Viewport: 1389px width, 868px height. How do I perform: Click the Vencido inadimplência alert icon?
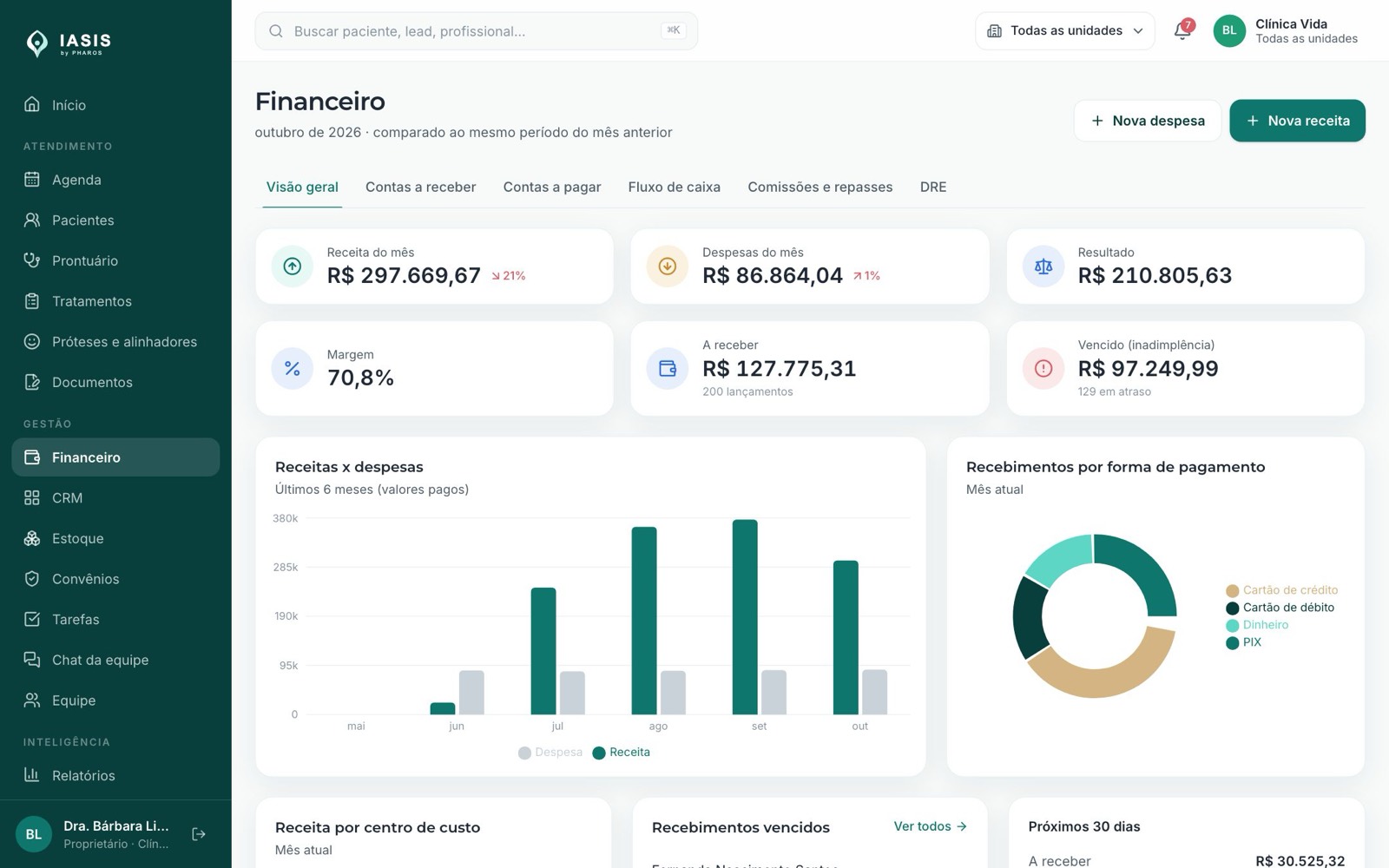1043,368
